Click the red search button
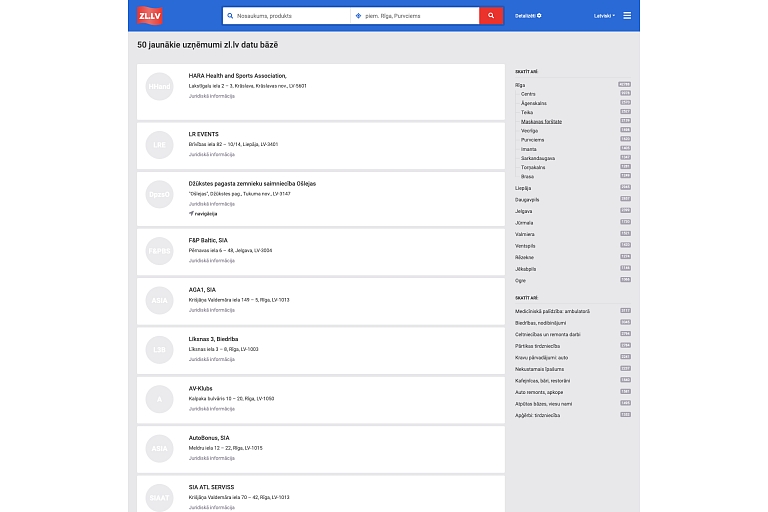Image resolution: width=768 pixels, height=512 pixels. [x=491, y=16]
